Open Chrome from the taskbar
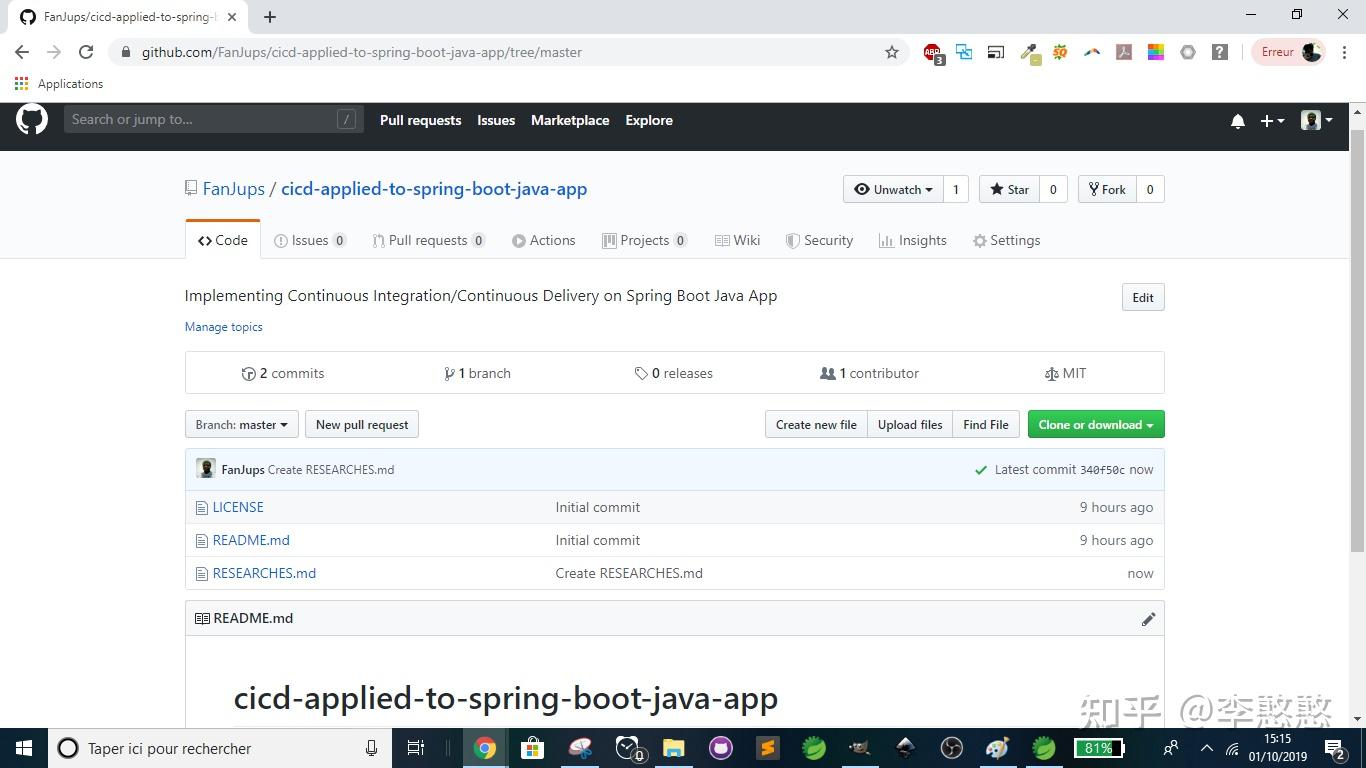 (x=485, y=748)
